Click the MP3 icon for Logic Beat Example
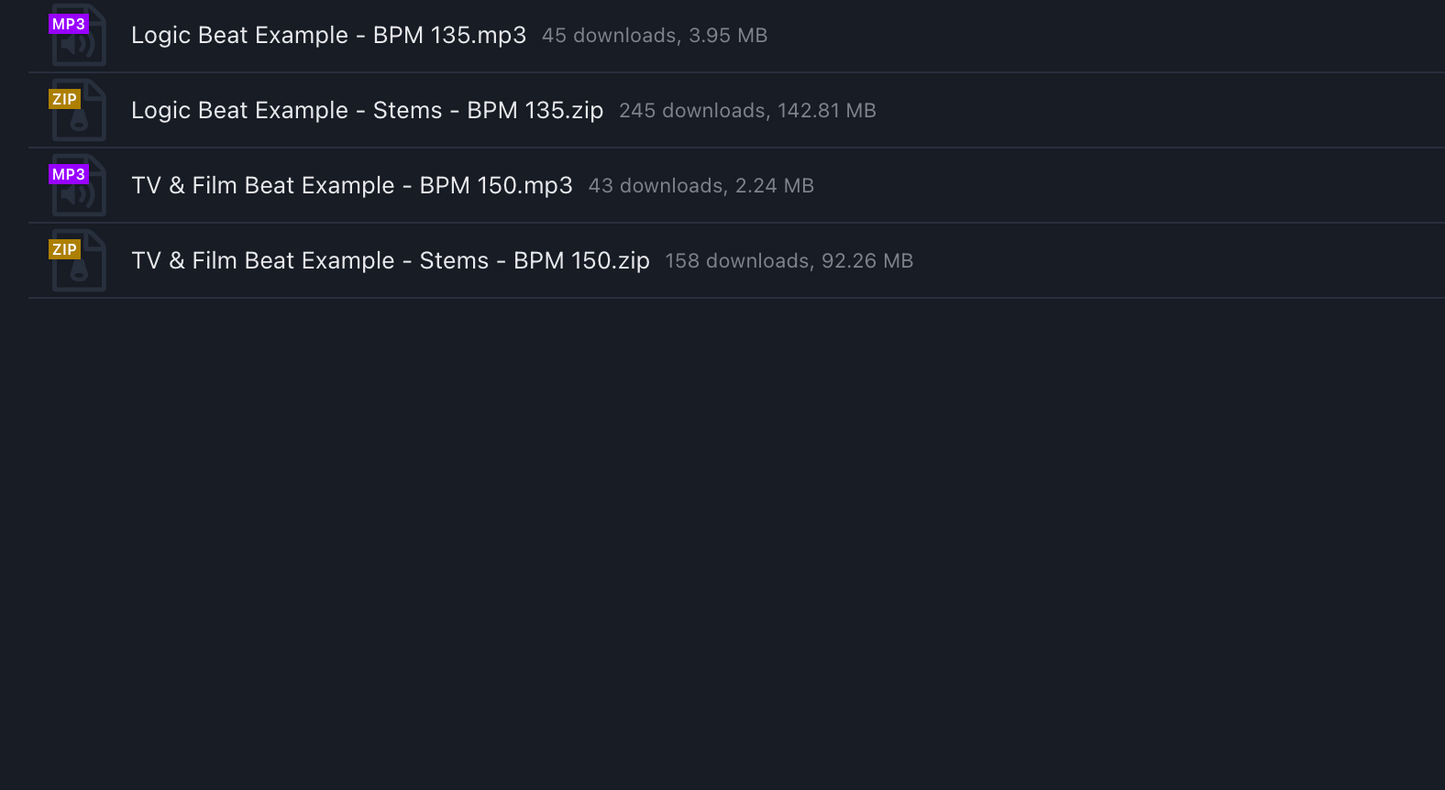 (78, 35)
